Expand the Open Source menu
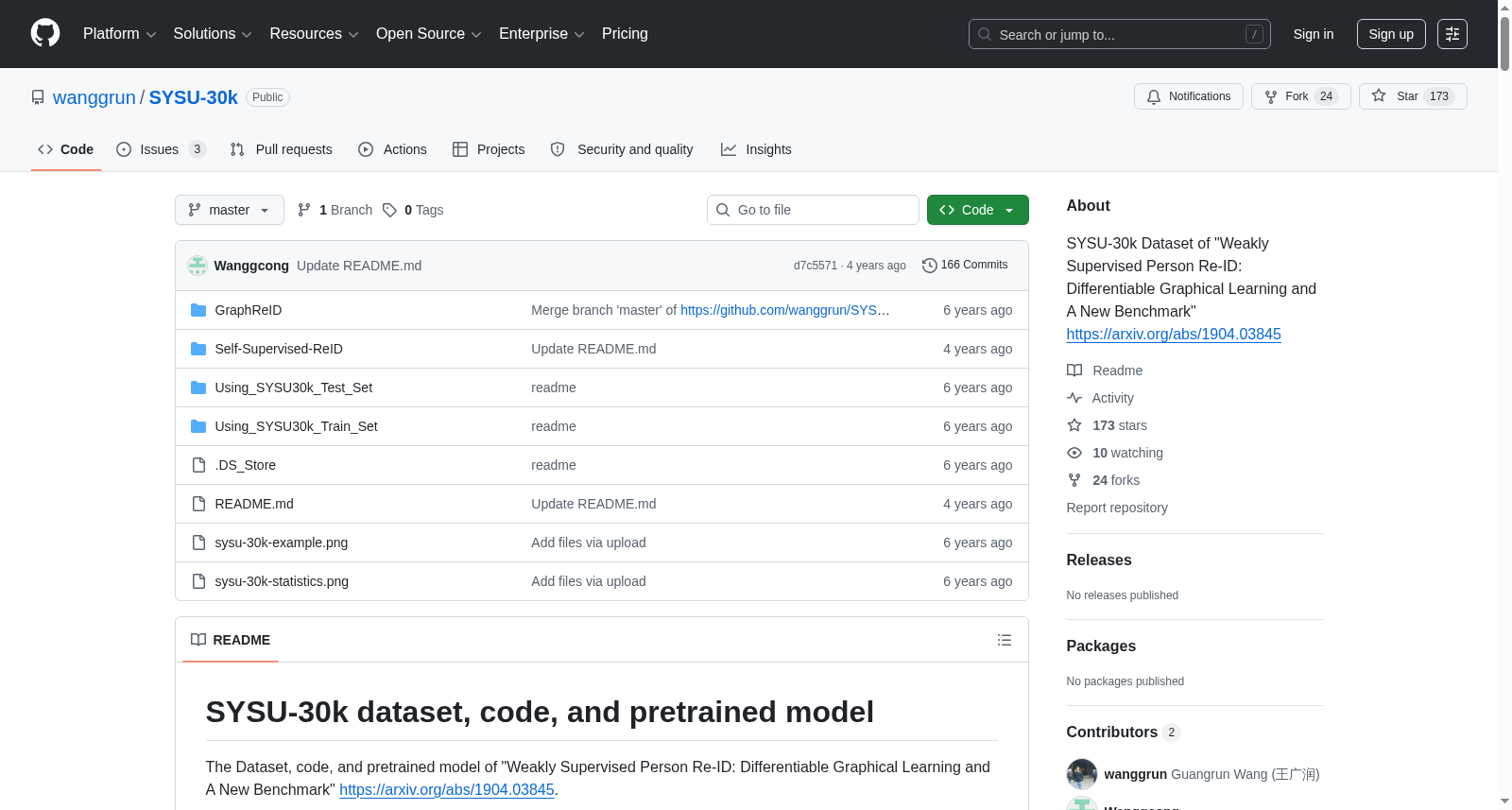Viewport: 1512px width, 810px height. click(x=429, y=34)
